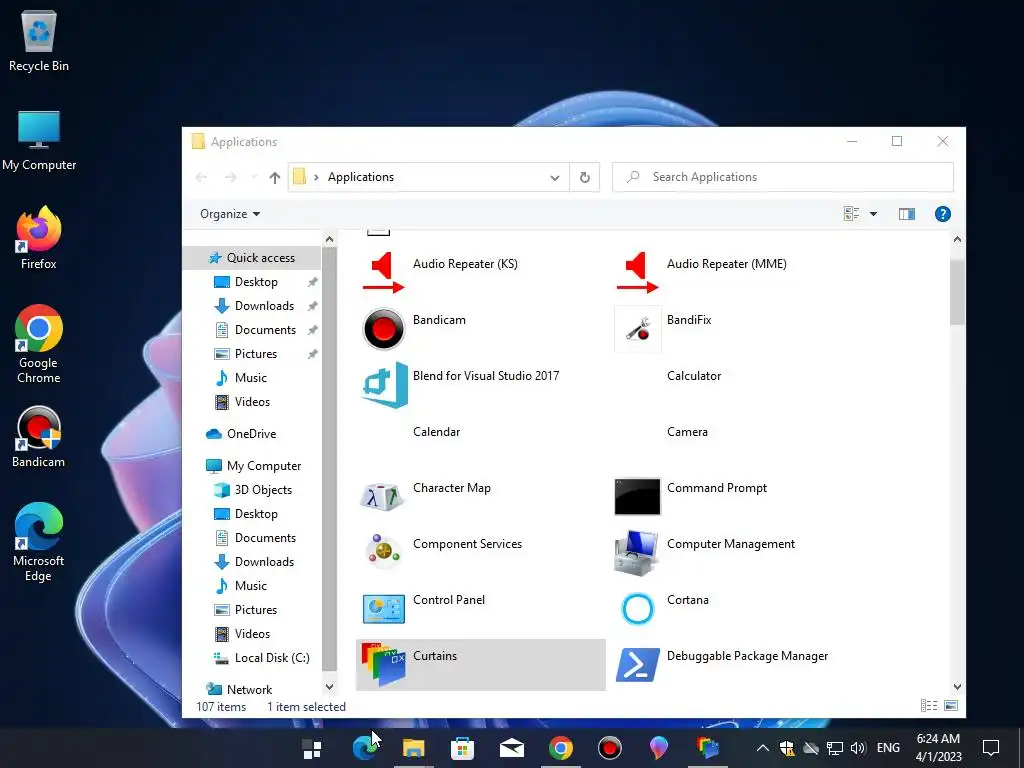Switch to details view in status bar
Screen dimensions: 1024x768
(x=929, y=705)
